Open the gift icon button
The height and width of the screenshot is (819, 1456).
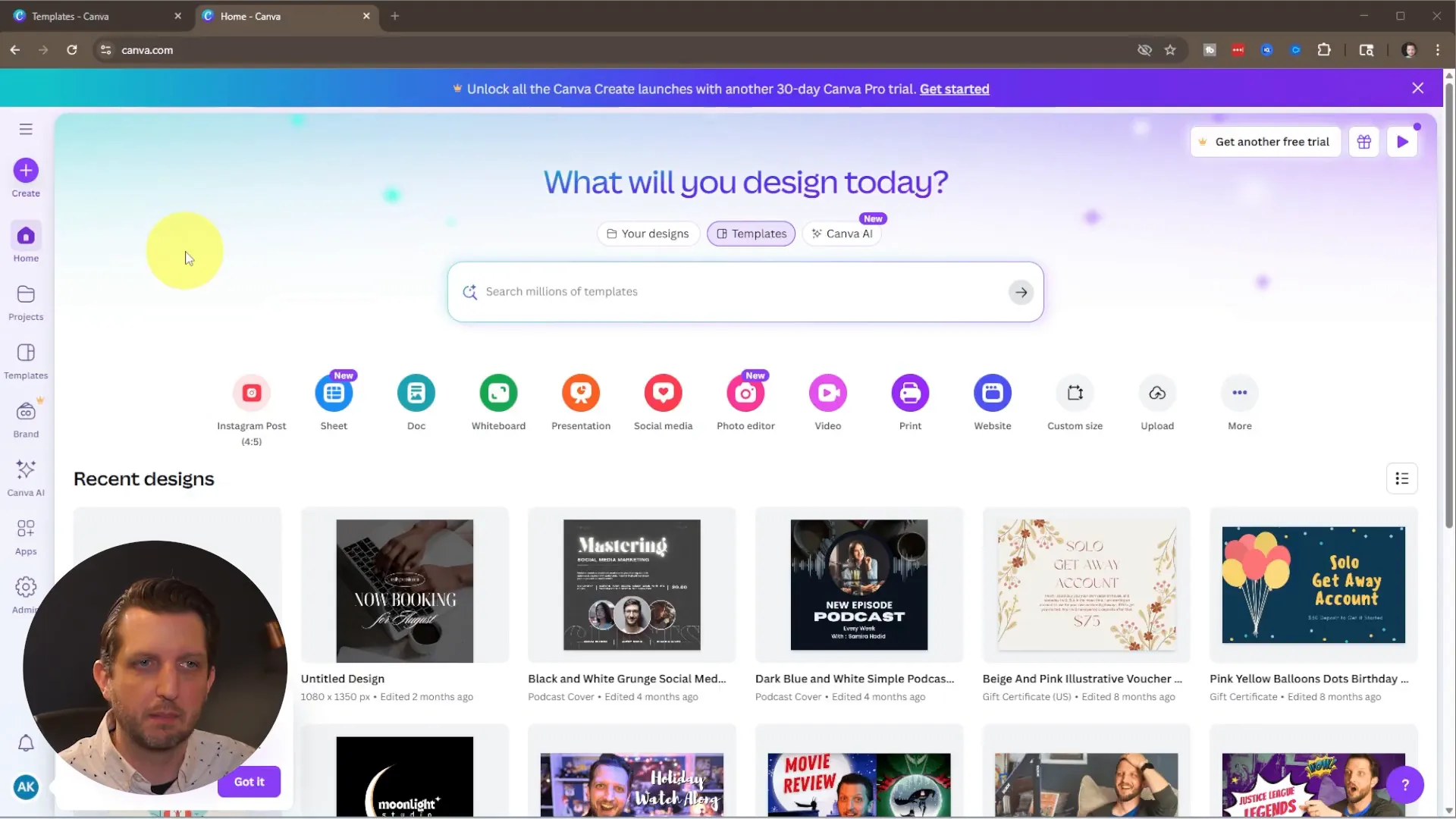tap(1363, 142)
